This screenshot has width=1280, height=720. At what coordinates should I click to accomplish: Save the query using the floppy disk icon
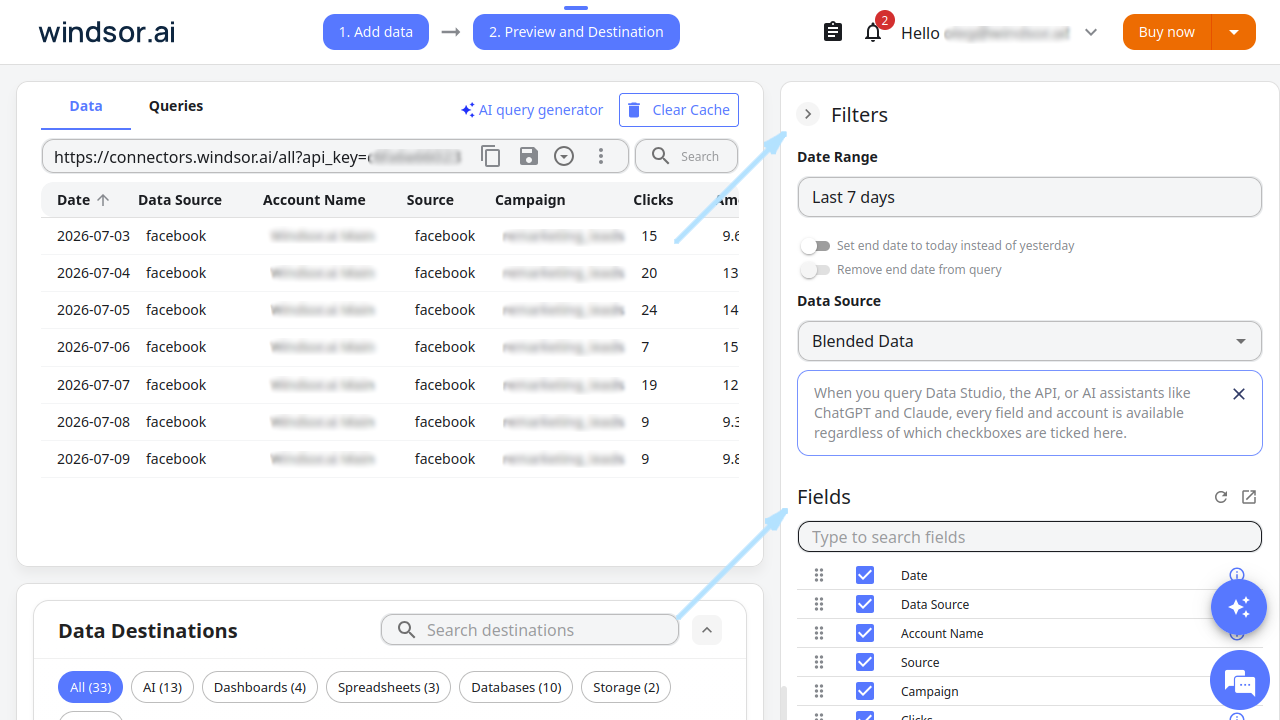coord(528,156)
